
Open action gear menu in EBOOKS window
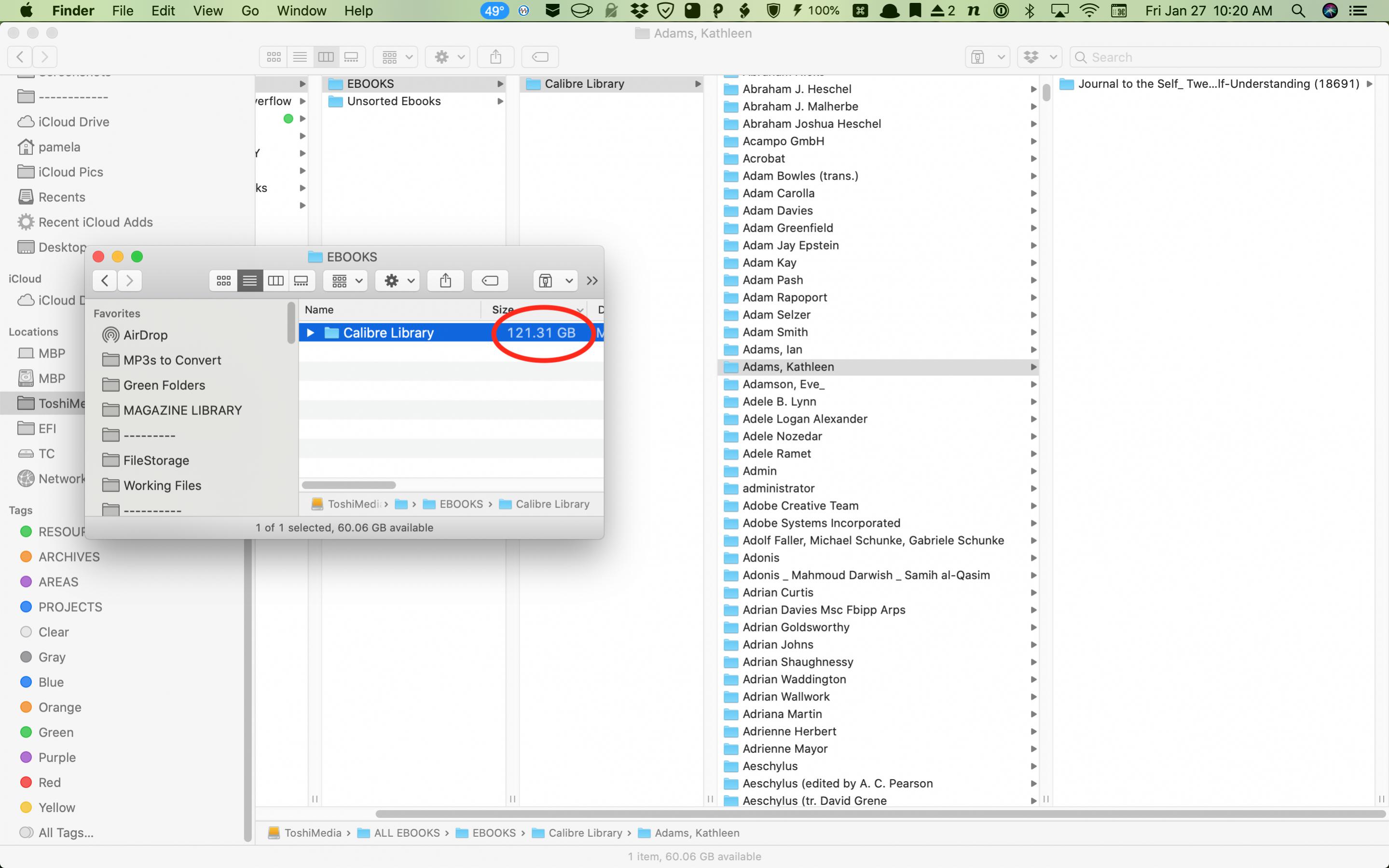[398, 281]
